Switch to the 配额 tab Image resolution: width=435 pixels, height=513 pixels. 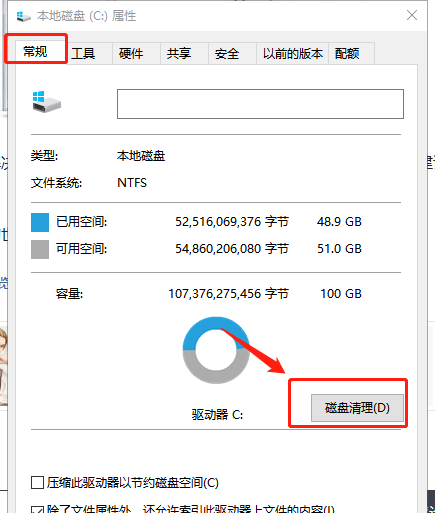click(352, 53)
